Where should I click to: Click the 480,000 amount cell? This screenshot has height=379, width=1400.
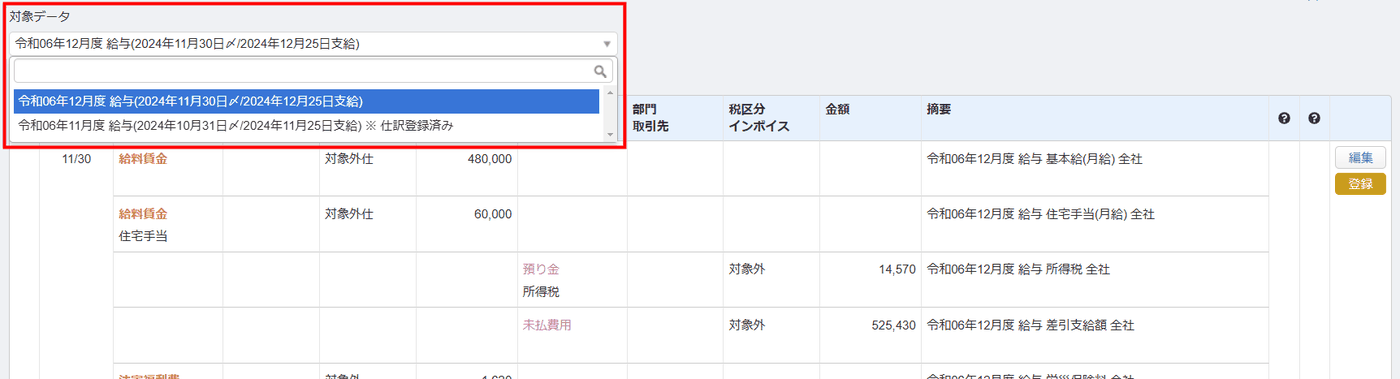(489, 159)
